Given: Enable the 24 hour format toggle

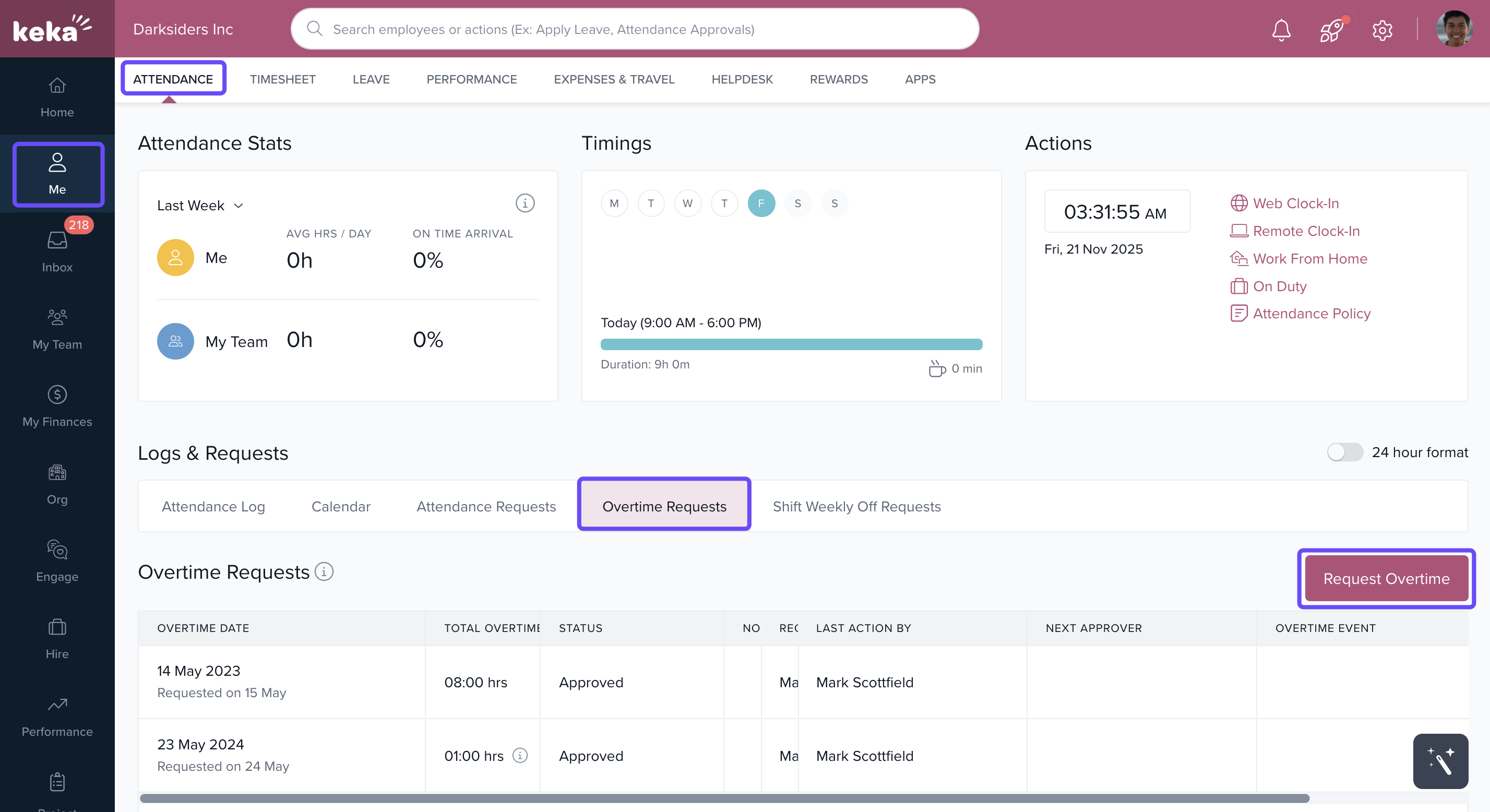Looking at the screenshot, I should (x=1344, y=452).
